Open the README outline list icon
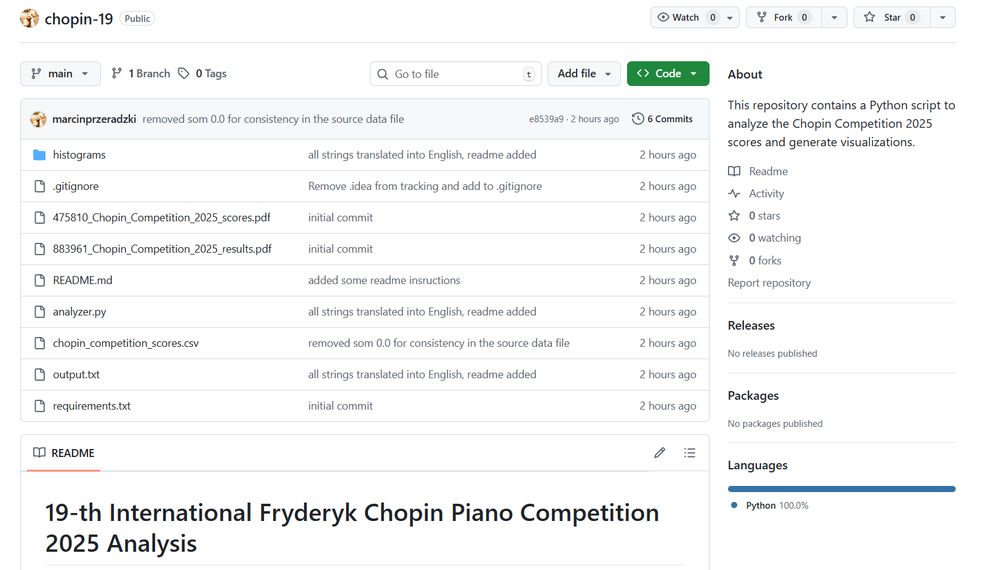Viewport: 1000px width, 570px height. (x=689, y=453)
